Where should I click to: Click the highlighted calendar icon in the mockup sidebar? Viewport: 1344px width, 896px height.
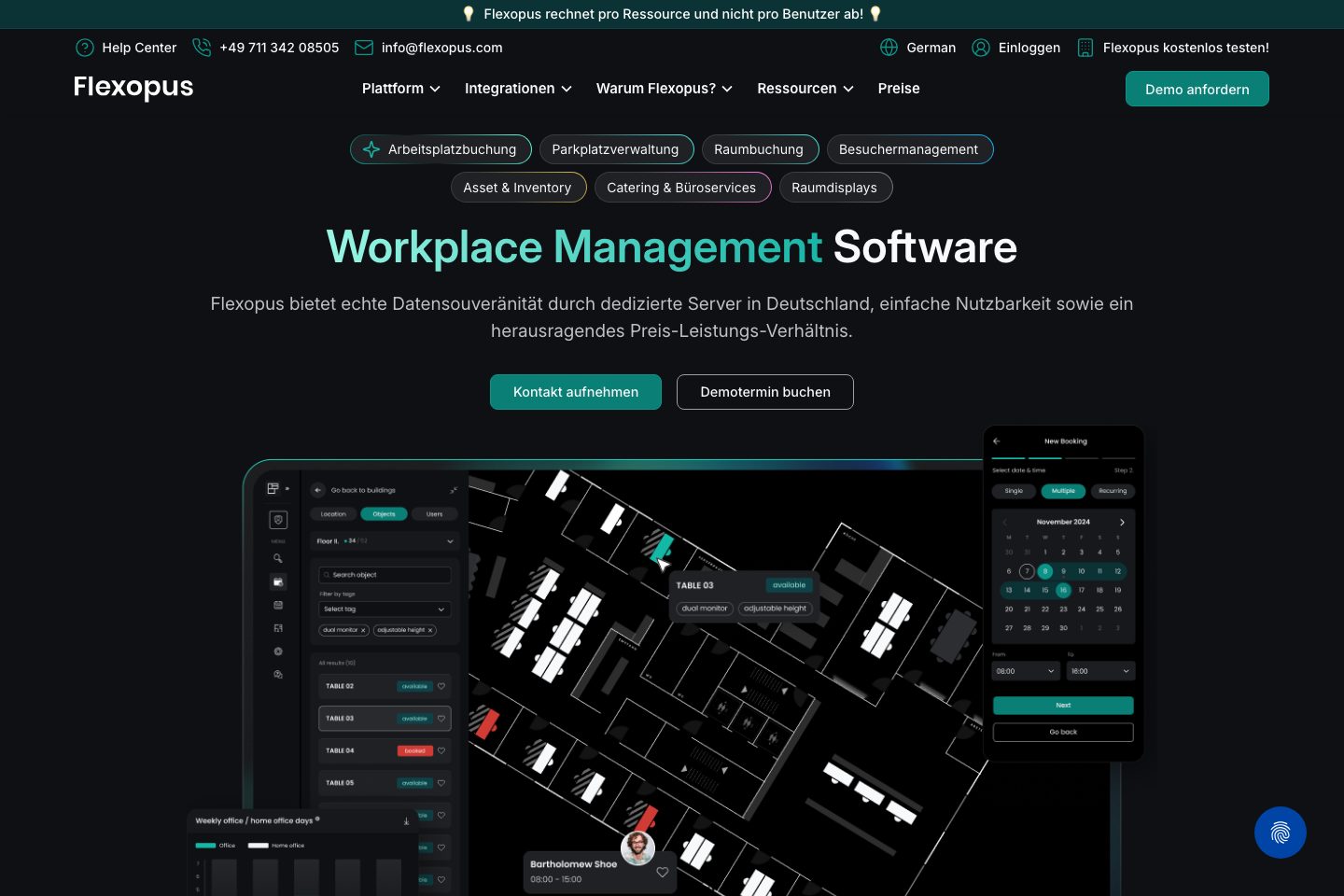(278, 581)
